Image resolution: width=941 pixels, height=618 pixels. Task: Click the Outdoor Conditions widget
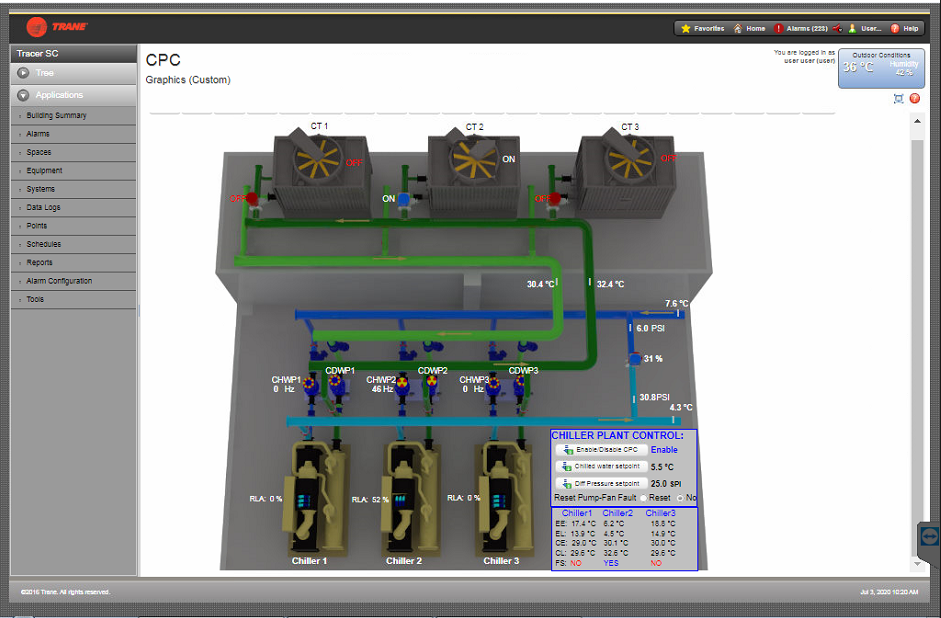(x=881, y=68)
